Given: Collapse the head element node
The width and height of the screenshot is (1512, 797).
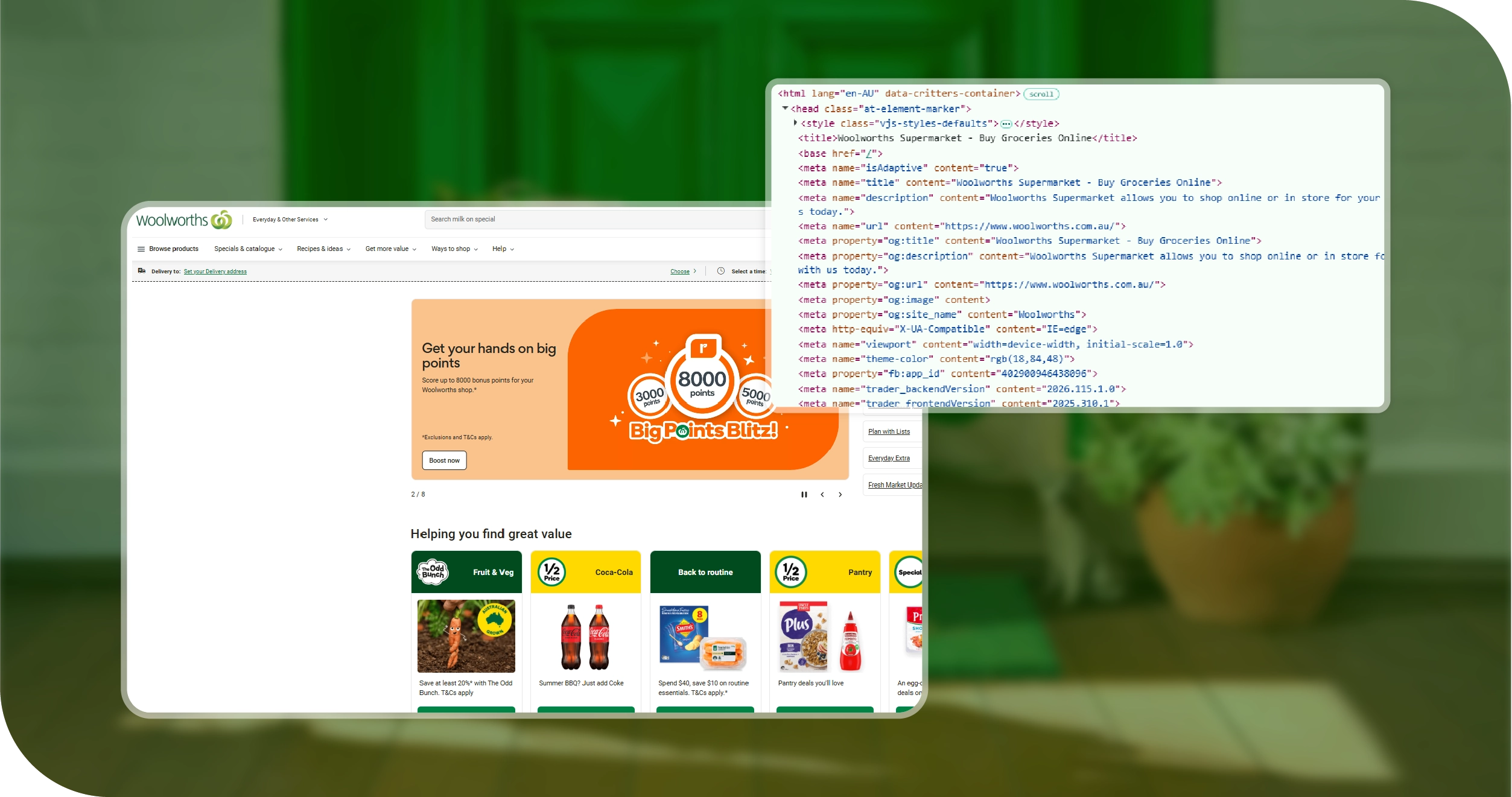Looking at the screenshot, I should [785, 109].
